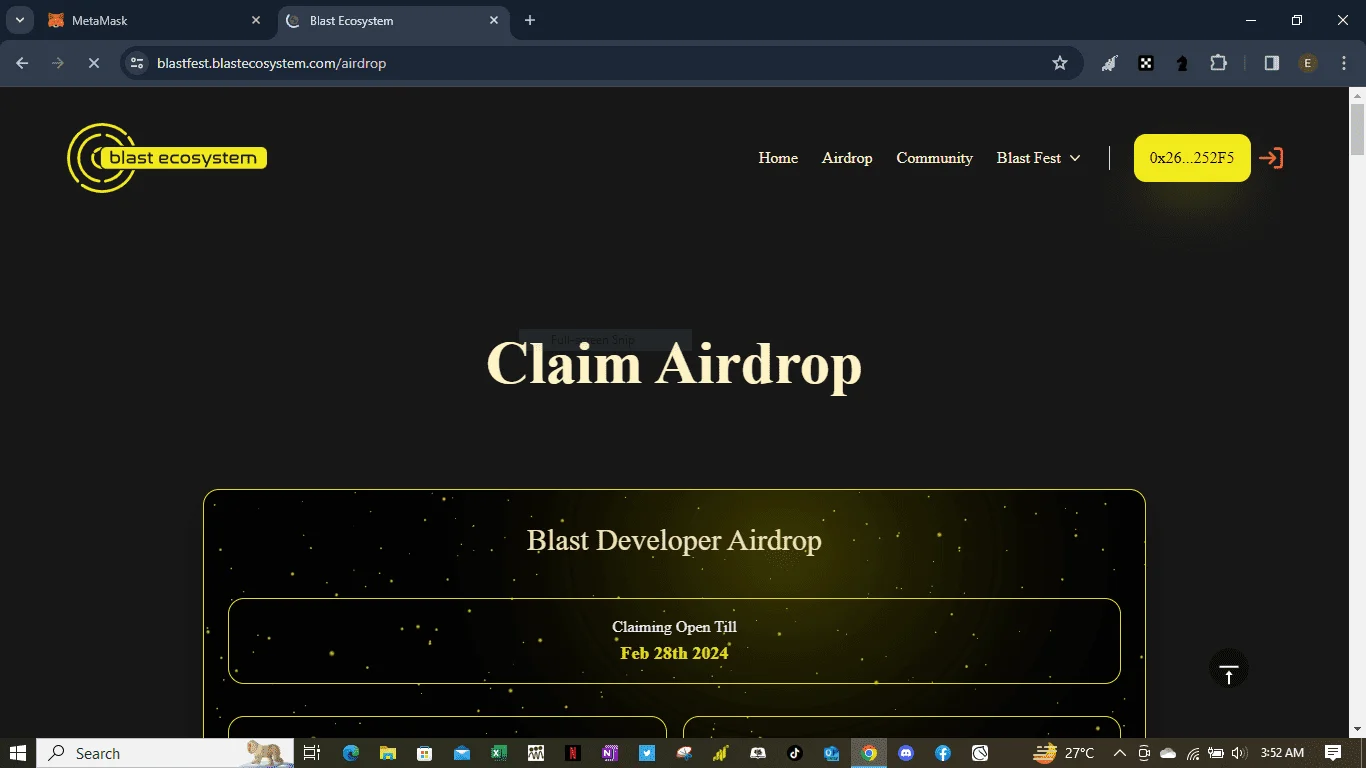1366x768 pixels.
Task: Open Netflix from taskbar
Action: point(573,753)
